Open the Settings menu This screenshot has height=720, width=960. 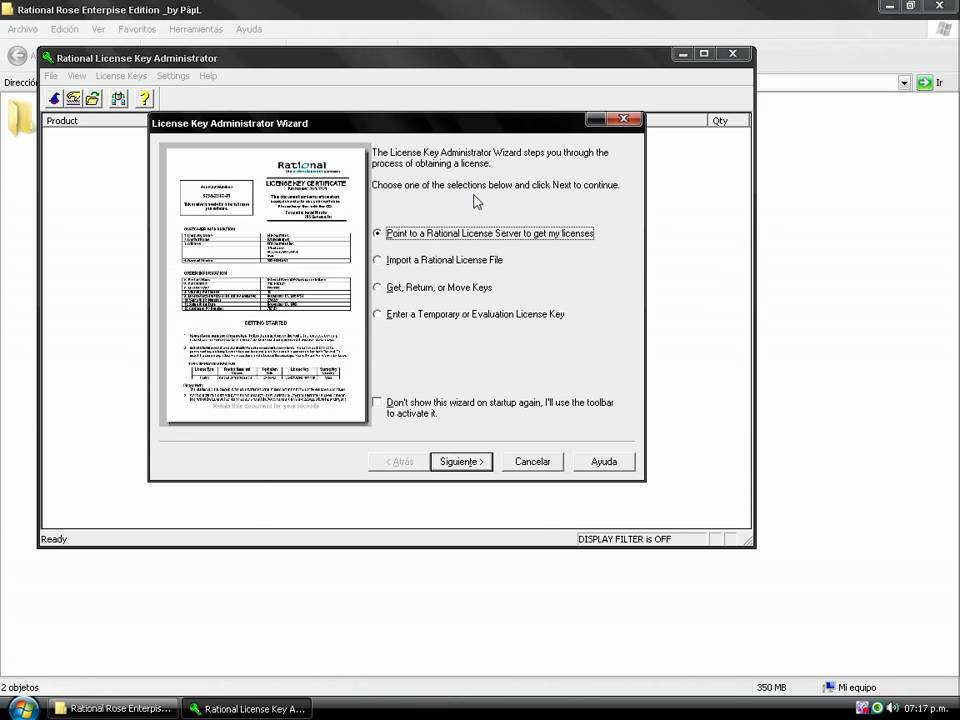pyautogui.click(x=173, y=76)
